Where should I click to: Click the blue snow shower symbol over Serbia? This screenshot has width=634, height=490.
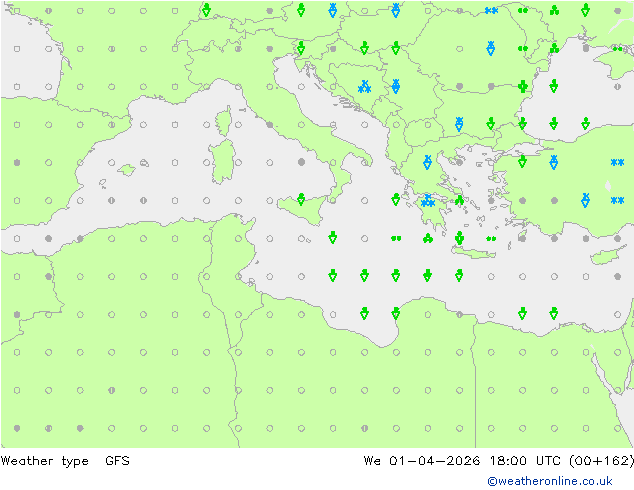click(396, 86)
